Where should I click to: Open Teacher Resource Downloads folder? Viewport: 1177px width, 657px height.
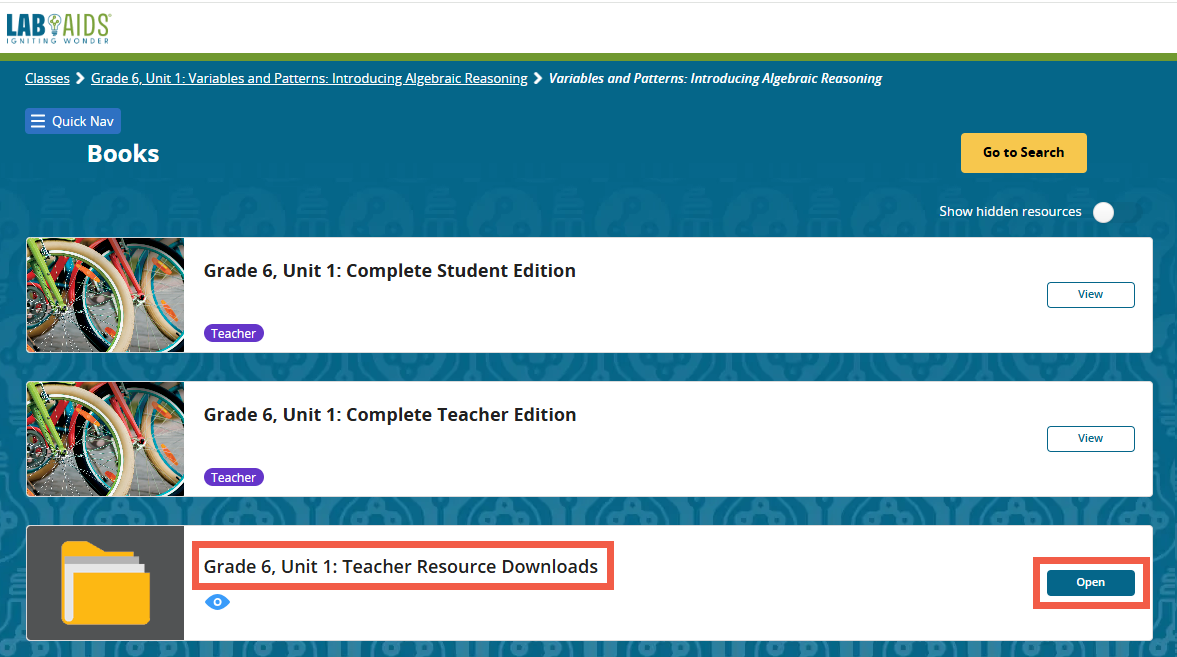[x=1090, y=582]
